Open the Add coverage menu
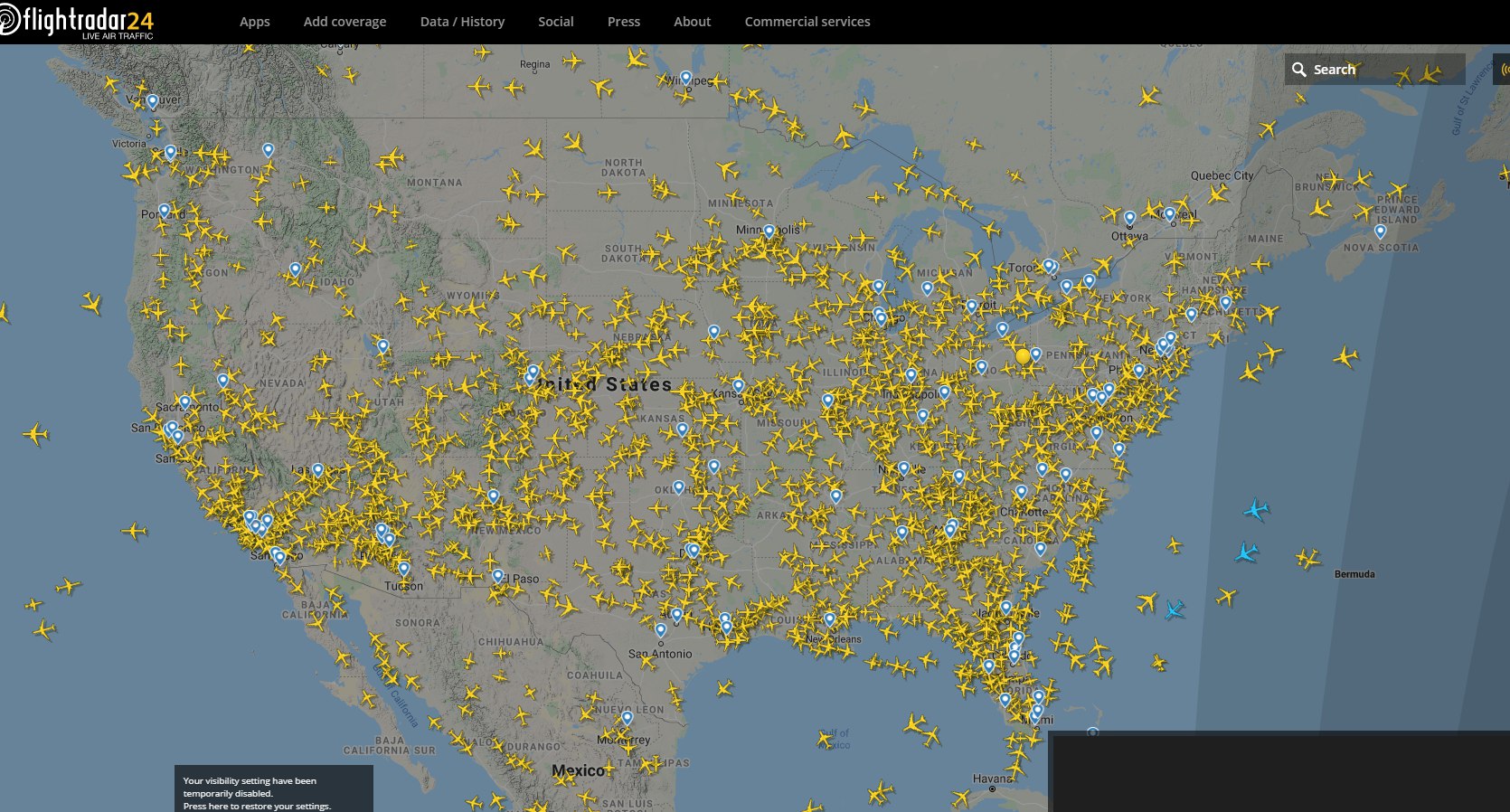1510x812 pixels. click(344, 22)
